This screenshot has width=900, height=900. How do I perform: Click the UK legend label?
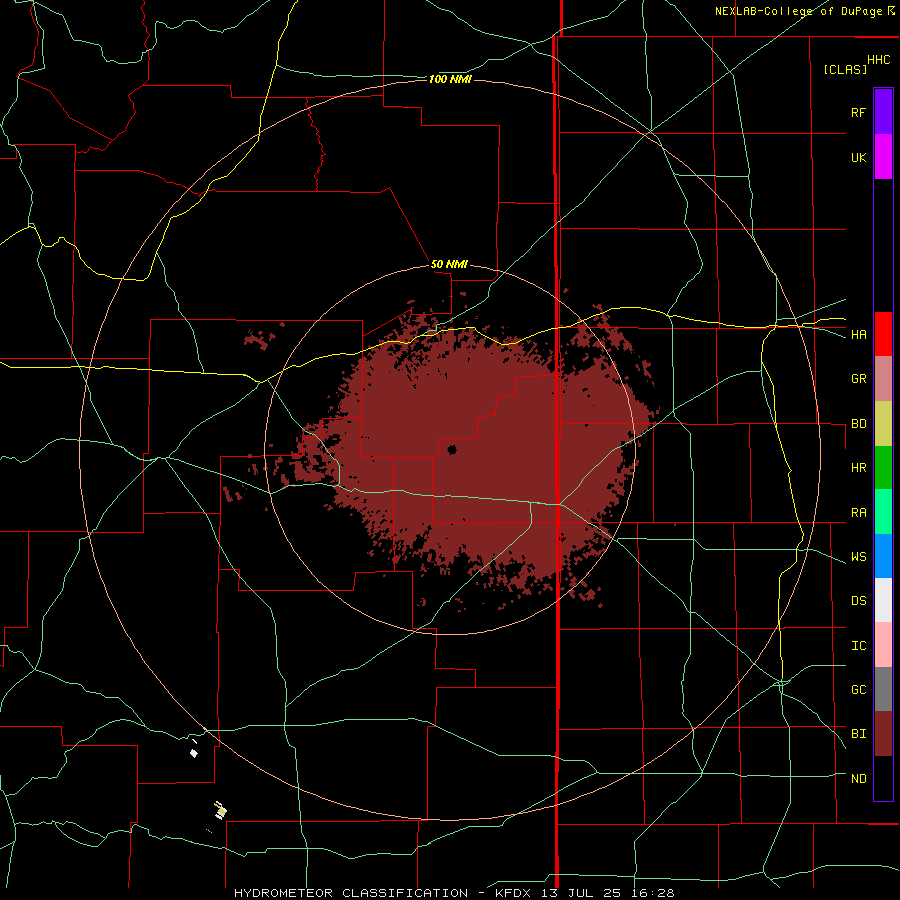click(858, 157)
